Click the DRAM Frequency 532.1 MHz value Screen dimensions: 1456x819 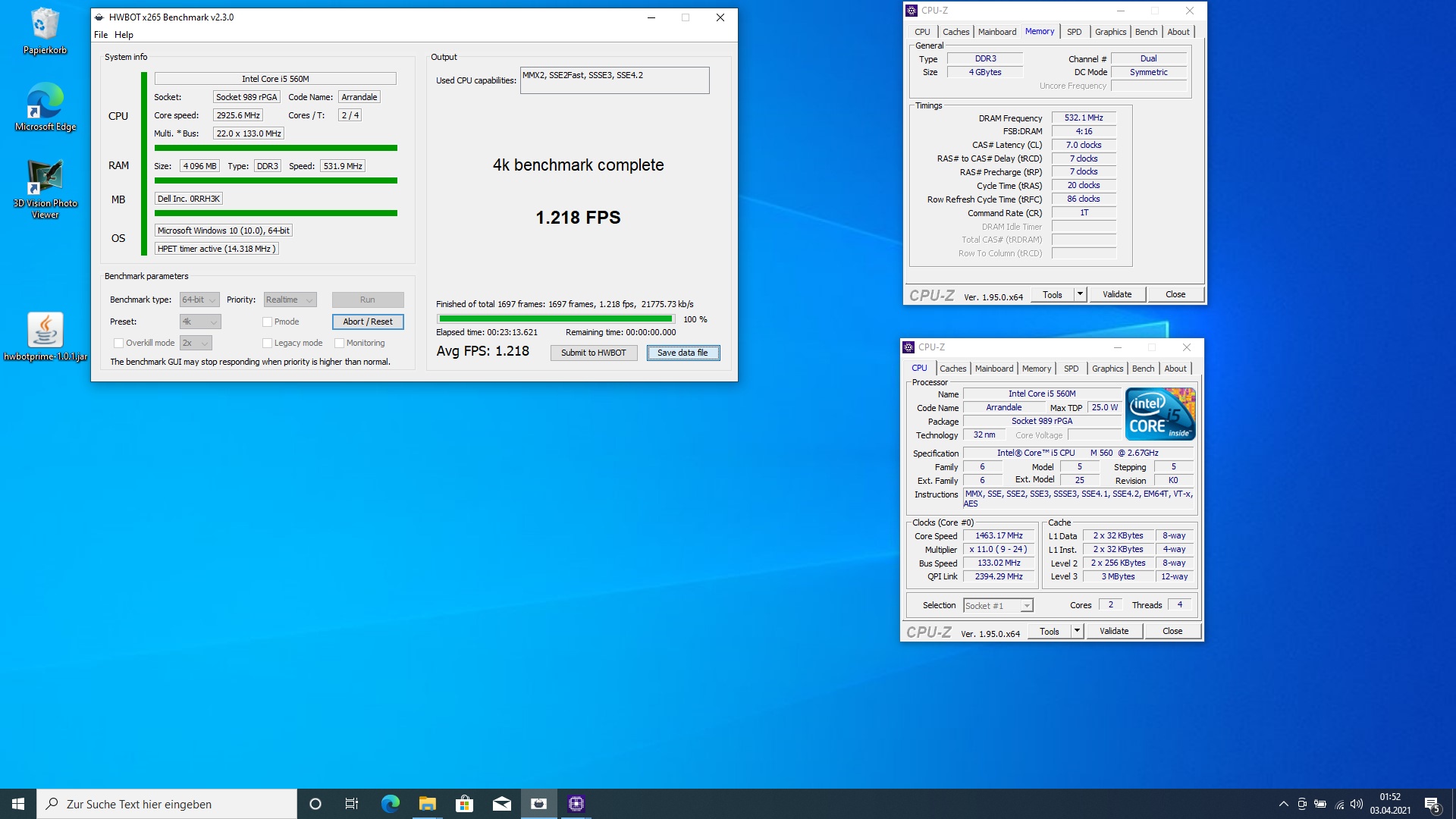pos(1084,118)
